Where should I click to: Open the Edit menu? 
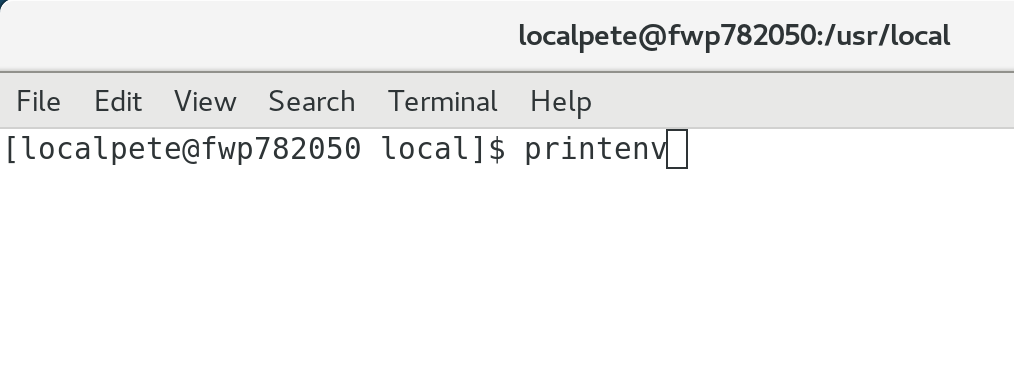(118, 102)
